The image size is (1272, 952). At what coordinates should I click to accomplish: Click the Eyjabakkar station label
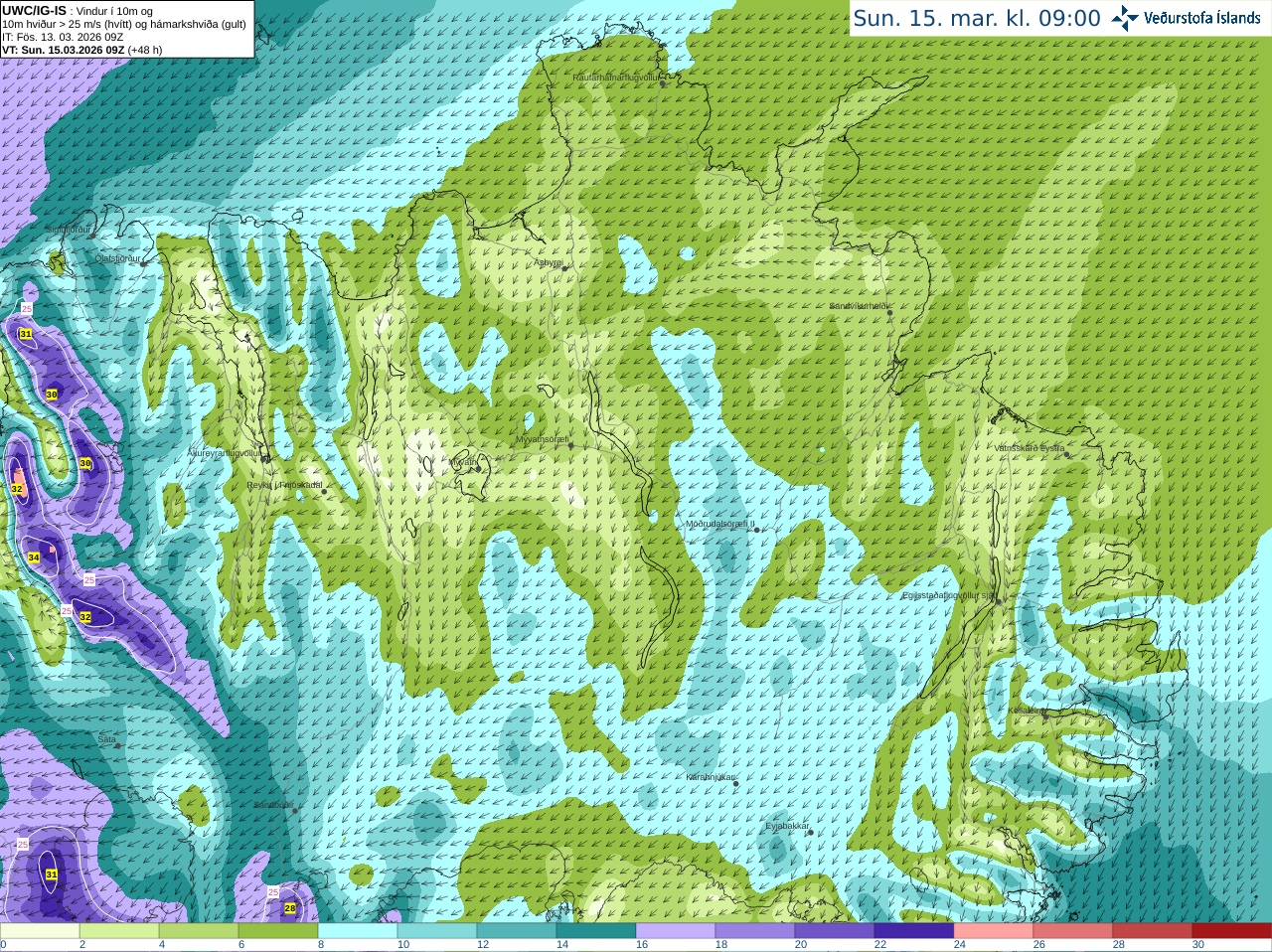(787, 826)
